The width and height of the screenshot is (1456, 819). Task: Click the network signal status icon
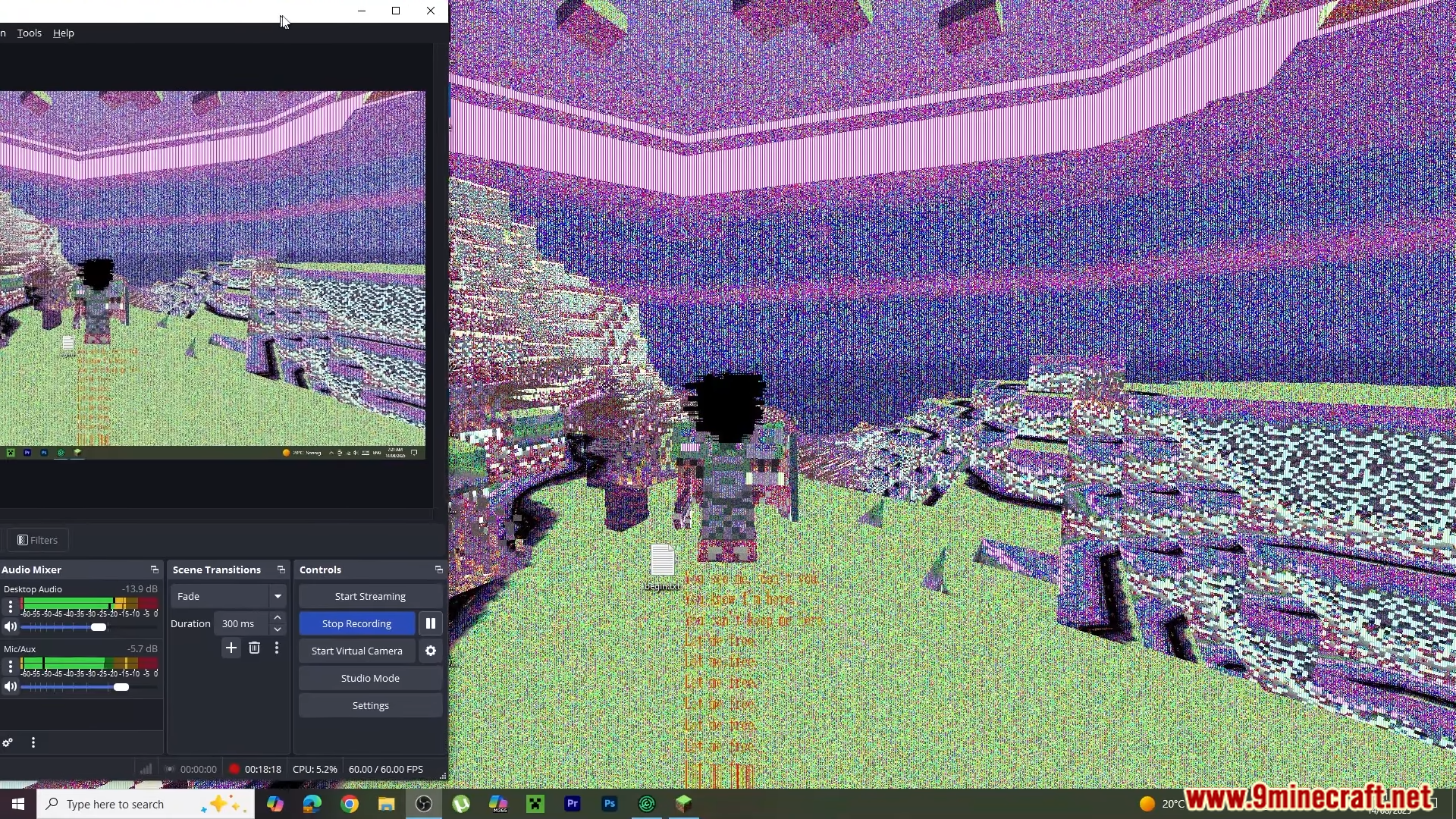pyautogui.click(x=146, y=769)
